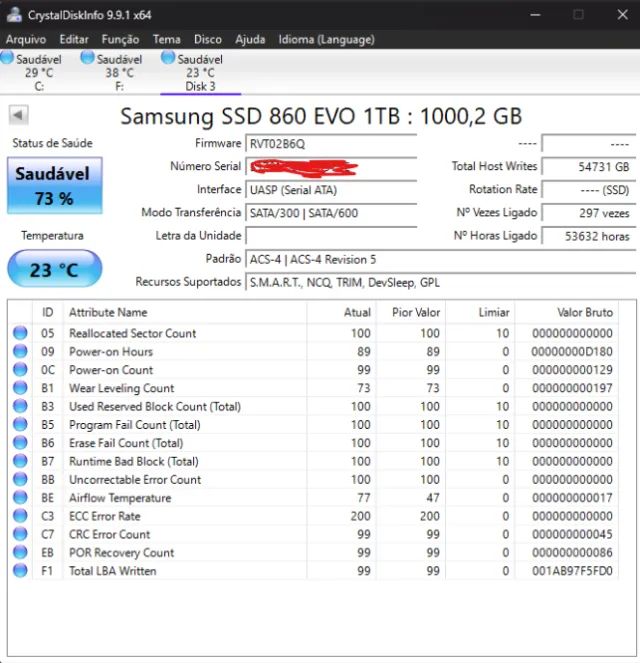Open the Arquivo menu
640x663 pixels.
(x=26, y=40)
